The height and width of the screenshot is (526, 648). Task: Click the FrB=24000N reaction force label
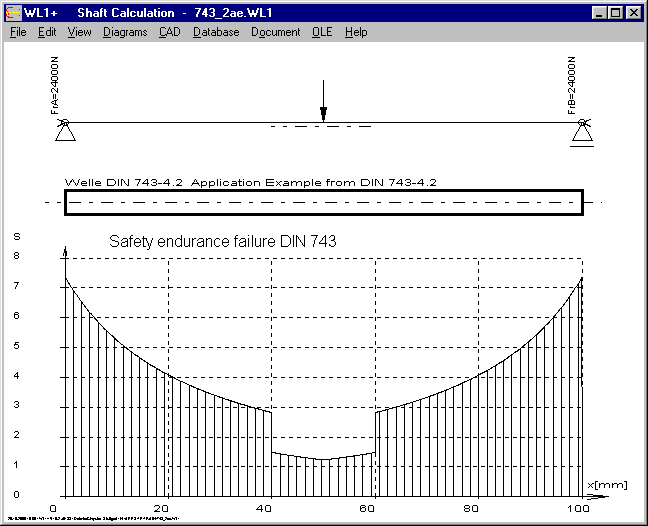[571, 90]
